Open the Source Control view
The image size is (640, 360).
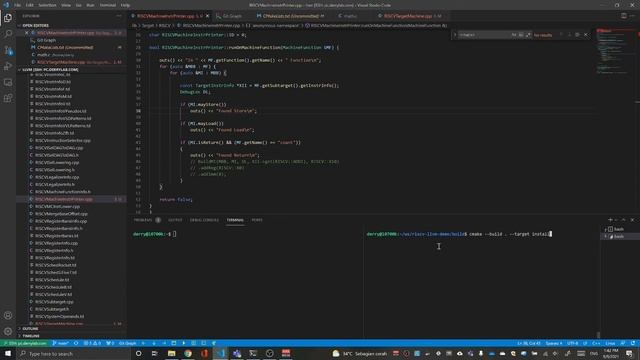[8, 50]
